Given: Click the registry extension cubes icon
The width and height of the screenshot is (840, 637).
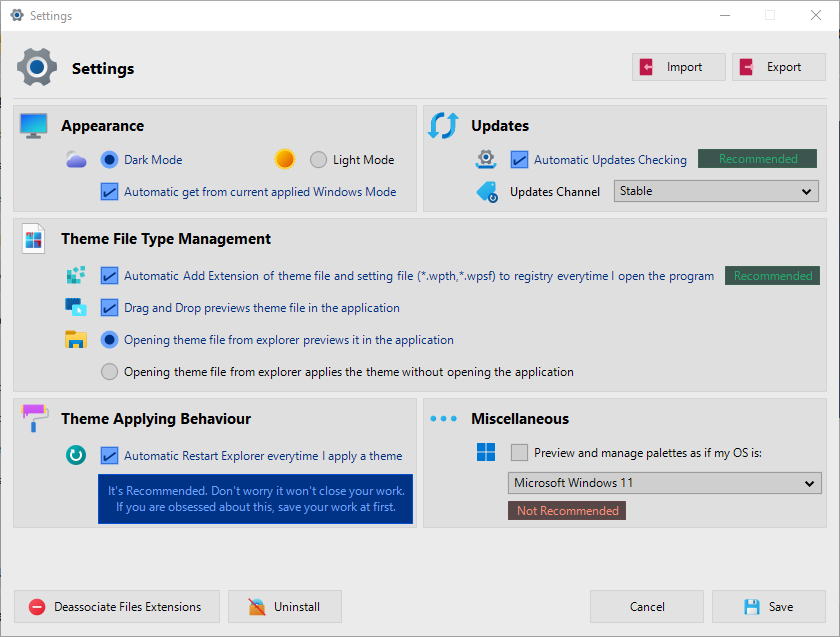Looking at the screenshot, I should (76, 275).
